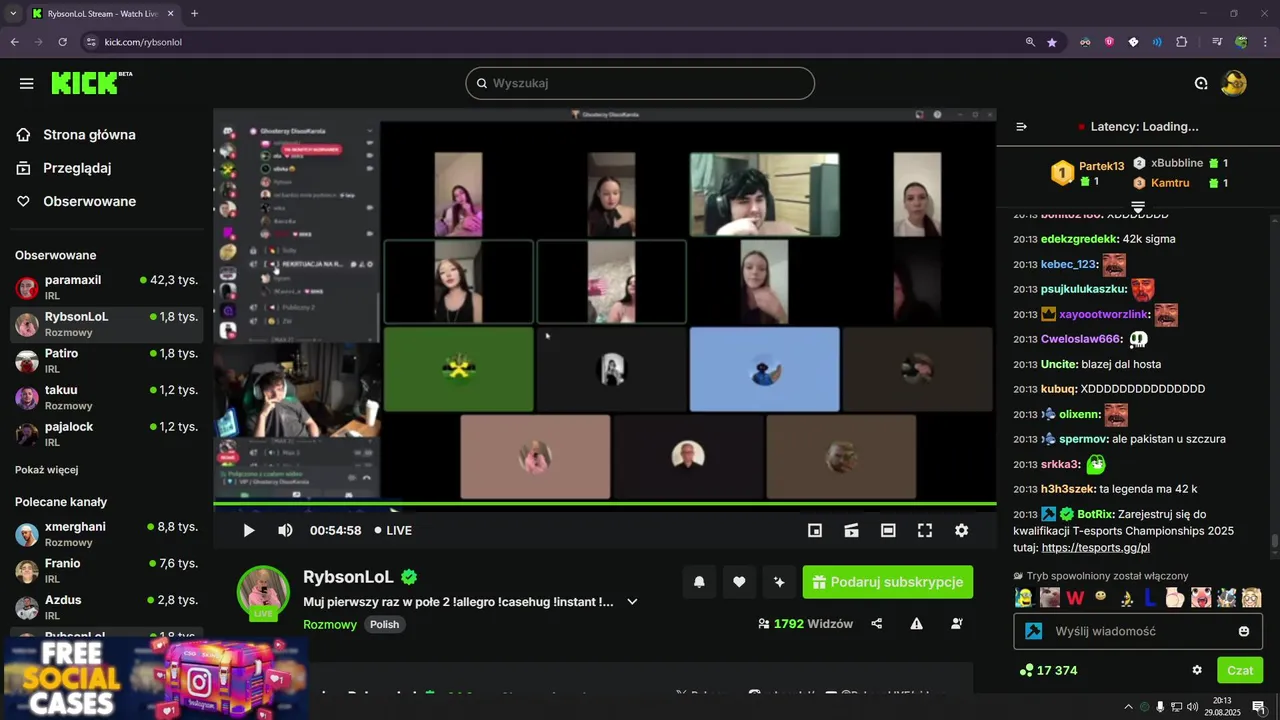Expand list with Pokaż więcej
Viewport: 1280px width, 720px height.
(x=46, y=470)
